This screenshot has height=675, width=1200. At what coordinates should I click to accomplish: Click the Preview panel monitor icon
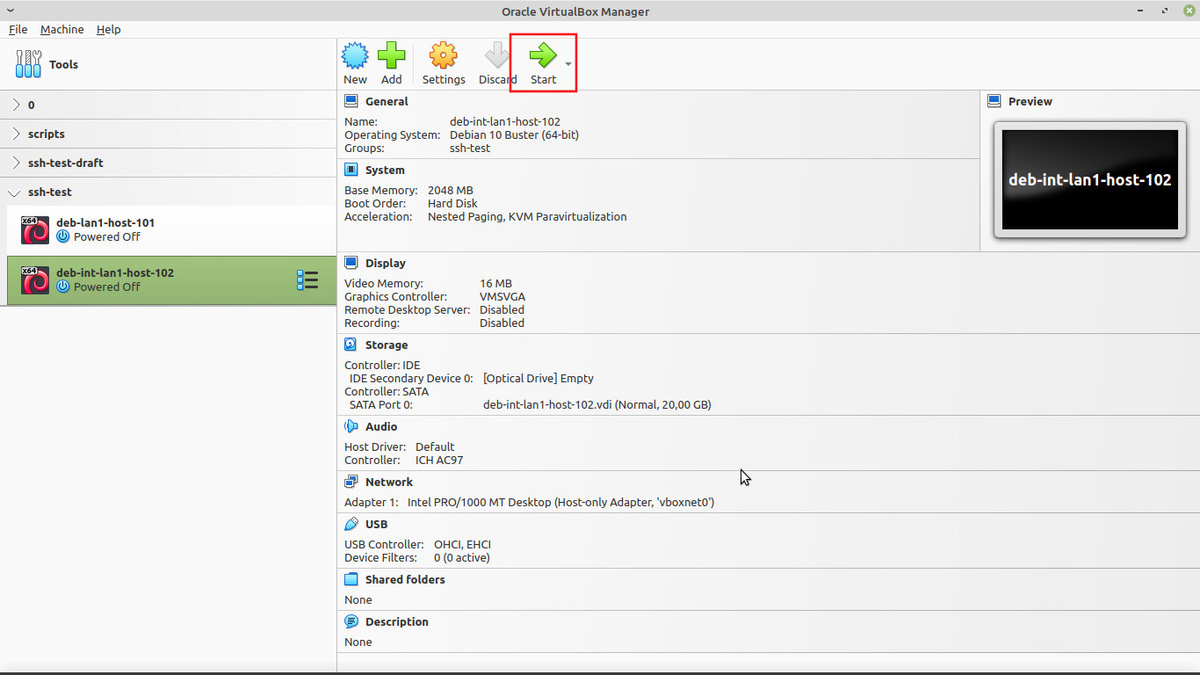994,101
